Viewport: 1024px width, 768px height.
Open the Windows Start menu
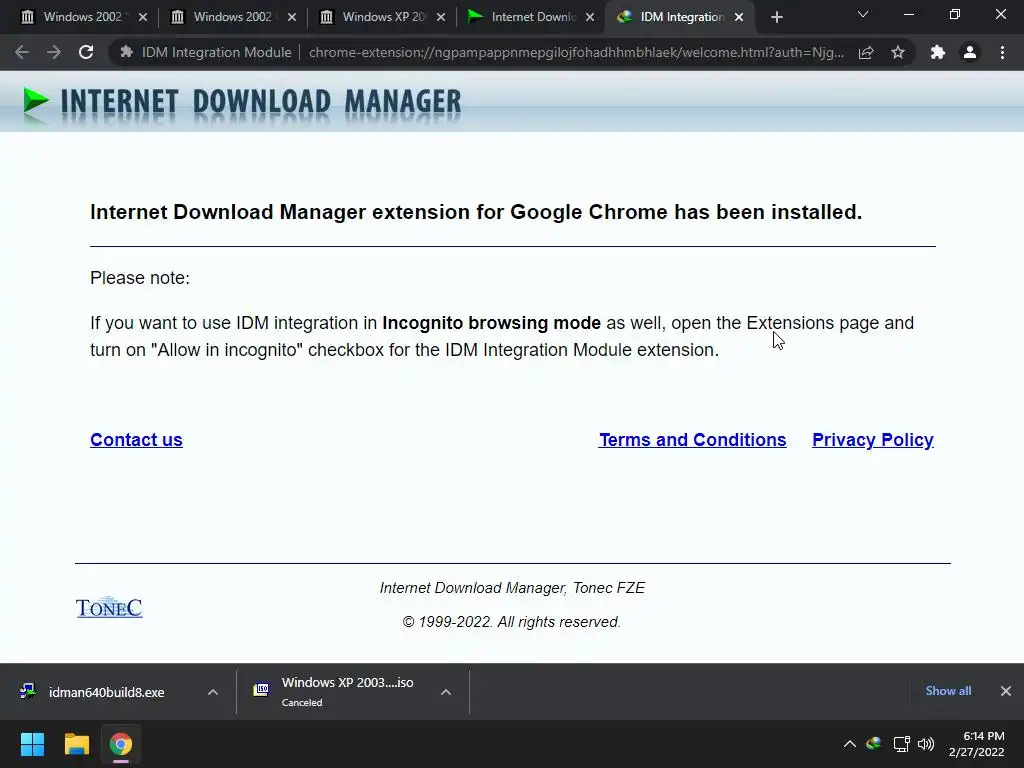coord(32,744)
